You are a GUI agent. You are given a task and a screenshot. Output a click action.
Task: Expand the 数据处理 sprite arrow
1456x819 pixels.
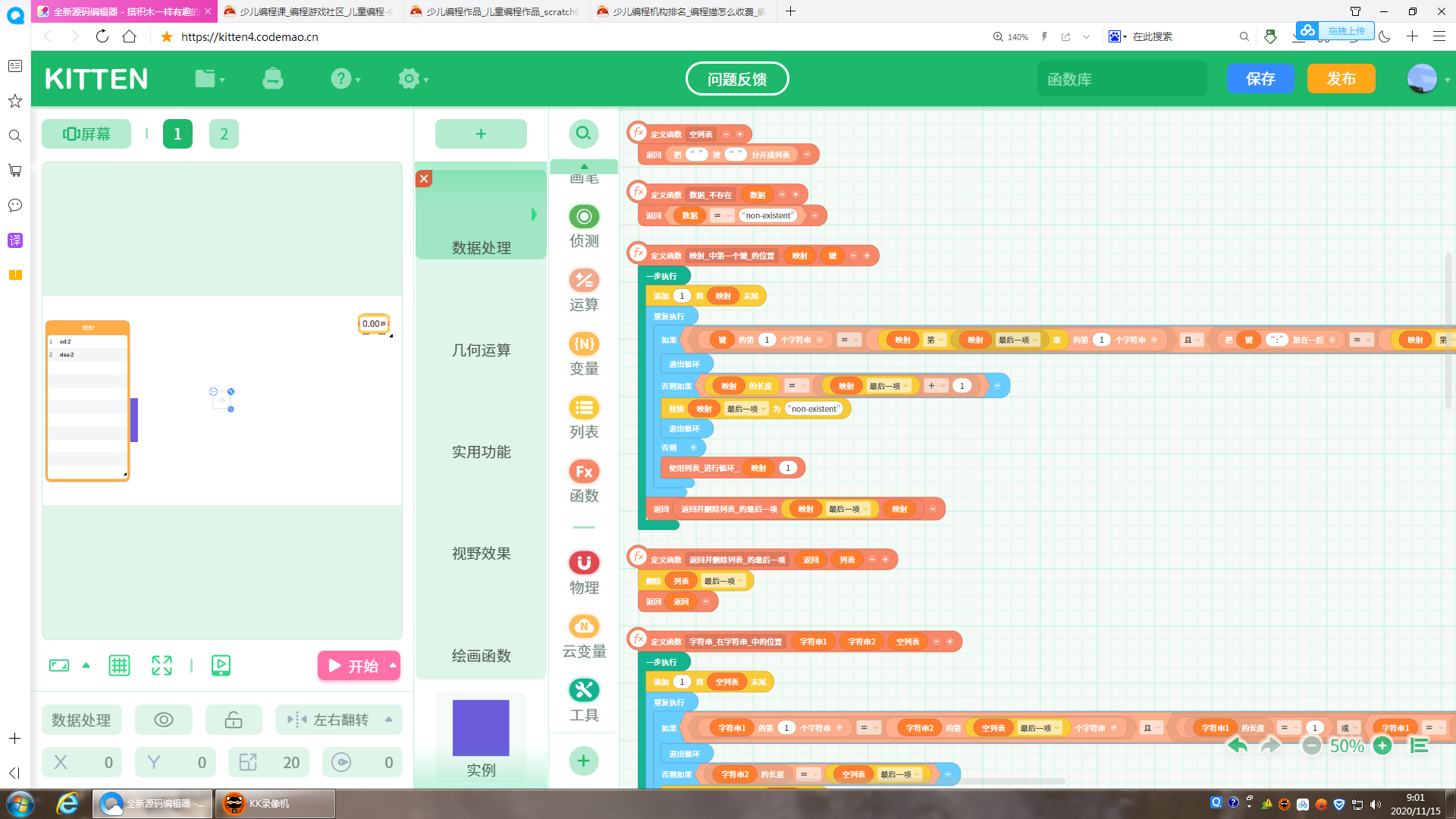[x=534, y=215]
